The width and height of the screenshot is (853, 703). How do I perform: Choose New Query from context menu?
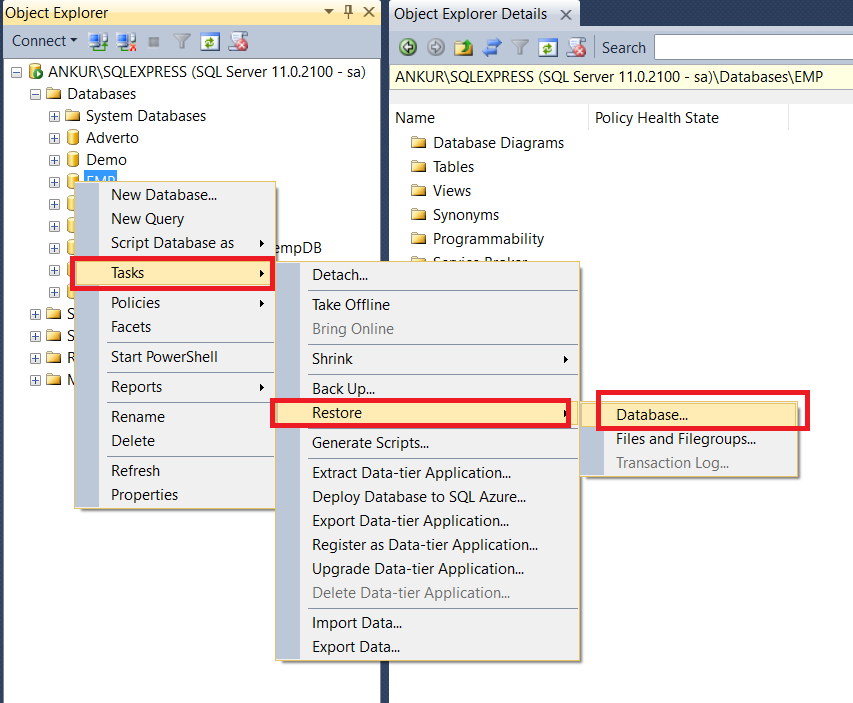click(x=175, y=219)
